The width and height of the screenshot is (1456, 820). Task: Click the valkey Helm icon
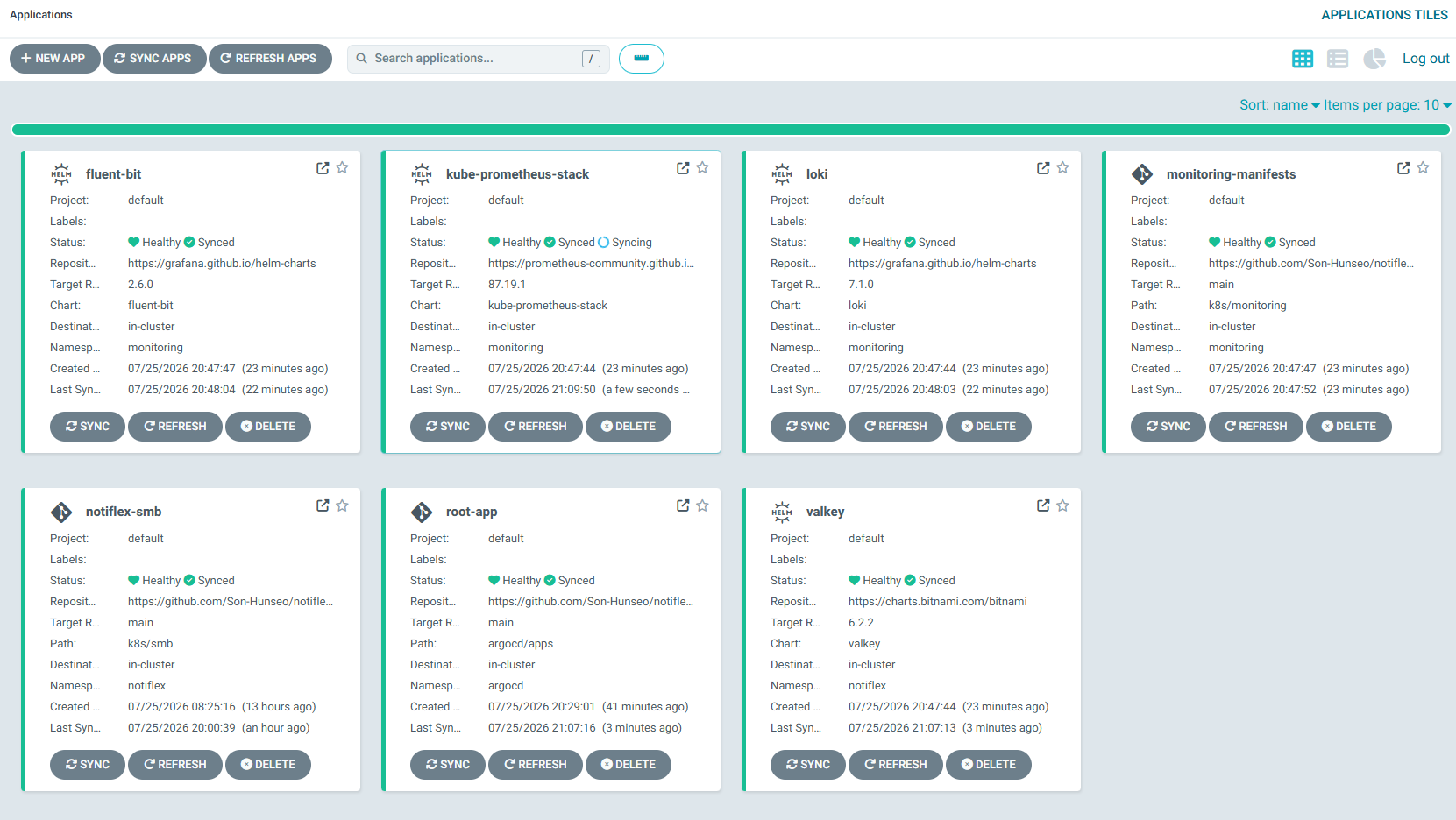click(782, 512)
